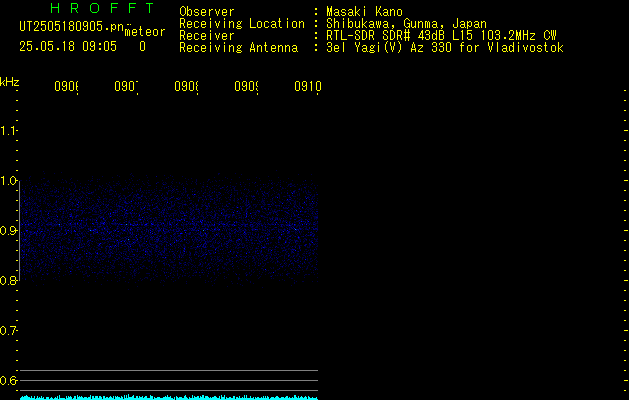Click the meteor count value 0
The height and width of the screenshot is (400, 629).
[x=142, y=47]
